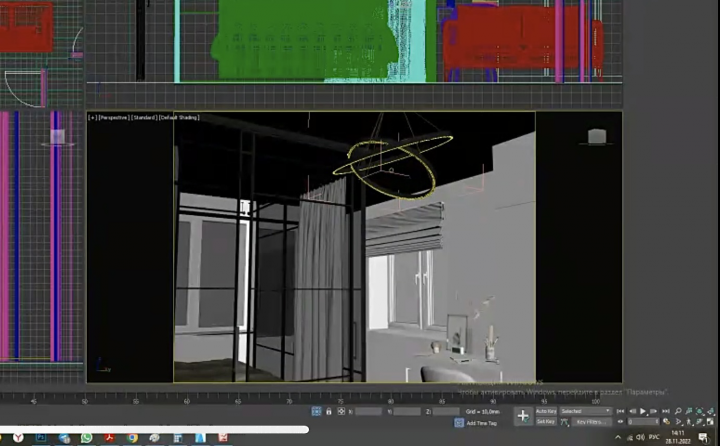Open the Standard viewport quality menu
This screenshot has width=720, height=446.
[x=144, y=118]
